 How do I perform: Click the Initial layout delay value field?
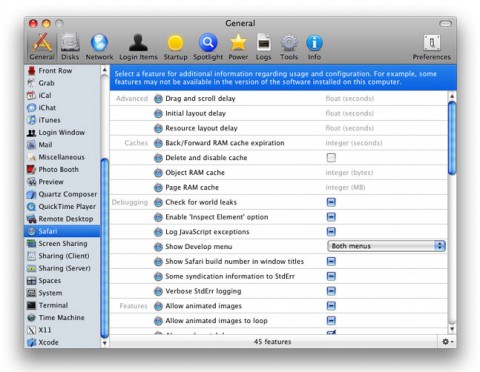click(349, 113)
